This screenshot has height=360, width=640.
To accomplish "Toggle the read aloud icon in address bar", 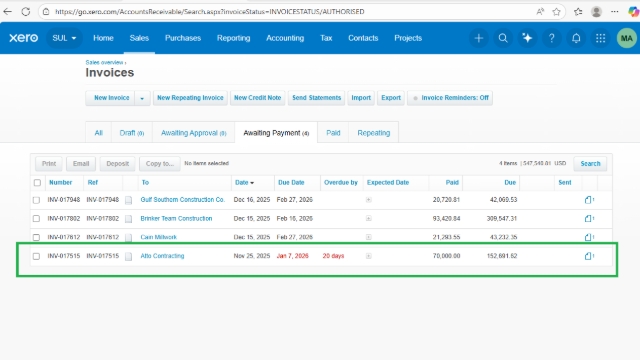I will tap(540, 11).
